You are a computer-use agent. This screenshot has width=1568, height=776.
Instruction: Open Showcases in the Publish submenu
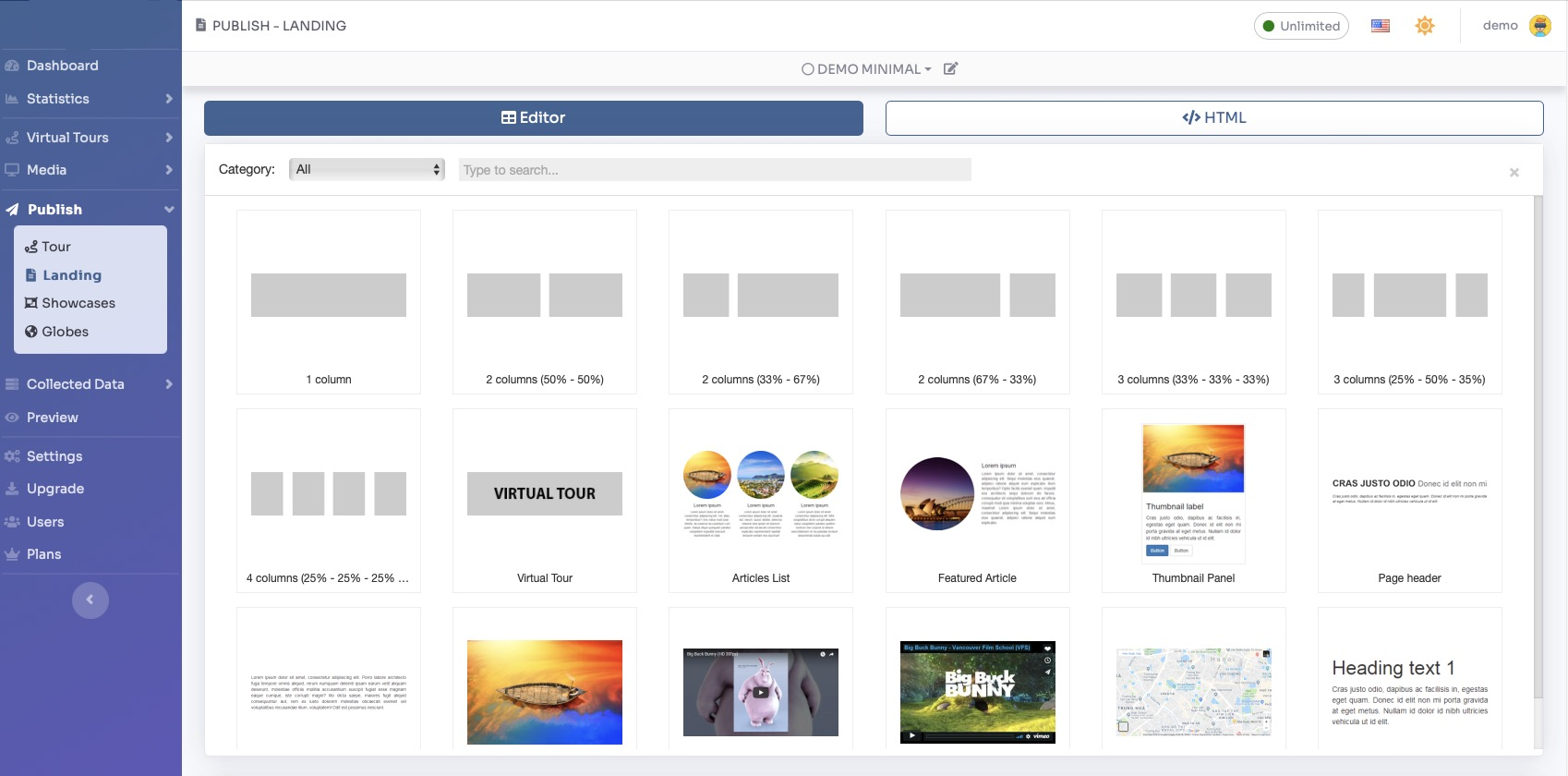(x=78, y=303)
